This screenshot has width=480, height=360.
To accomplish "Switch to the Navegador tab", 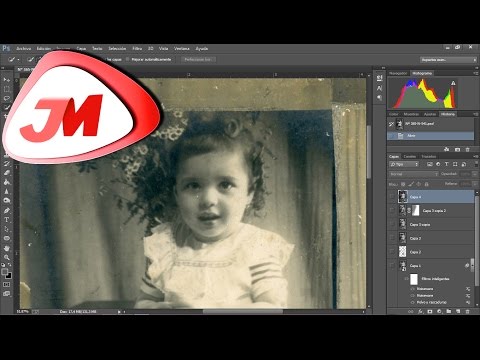I will tap(398, 73).
